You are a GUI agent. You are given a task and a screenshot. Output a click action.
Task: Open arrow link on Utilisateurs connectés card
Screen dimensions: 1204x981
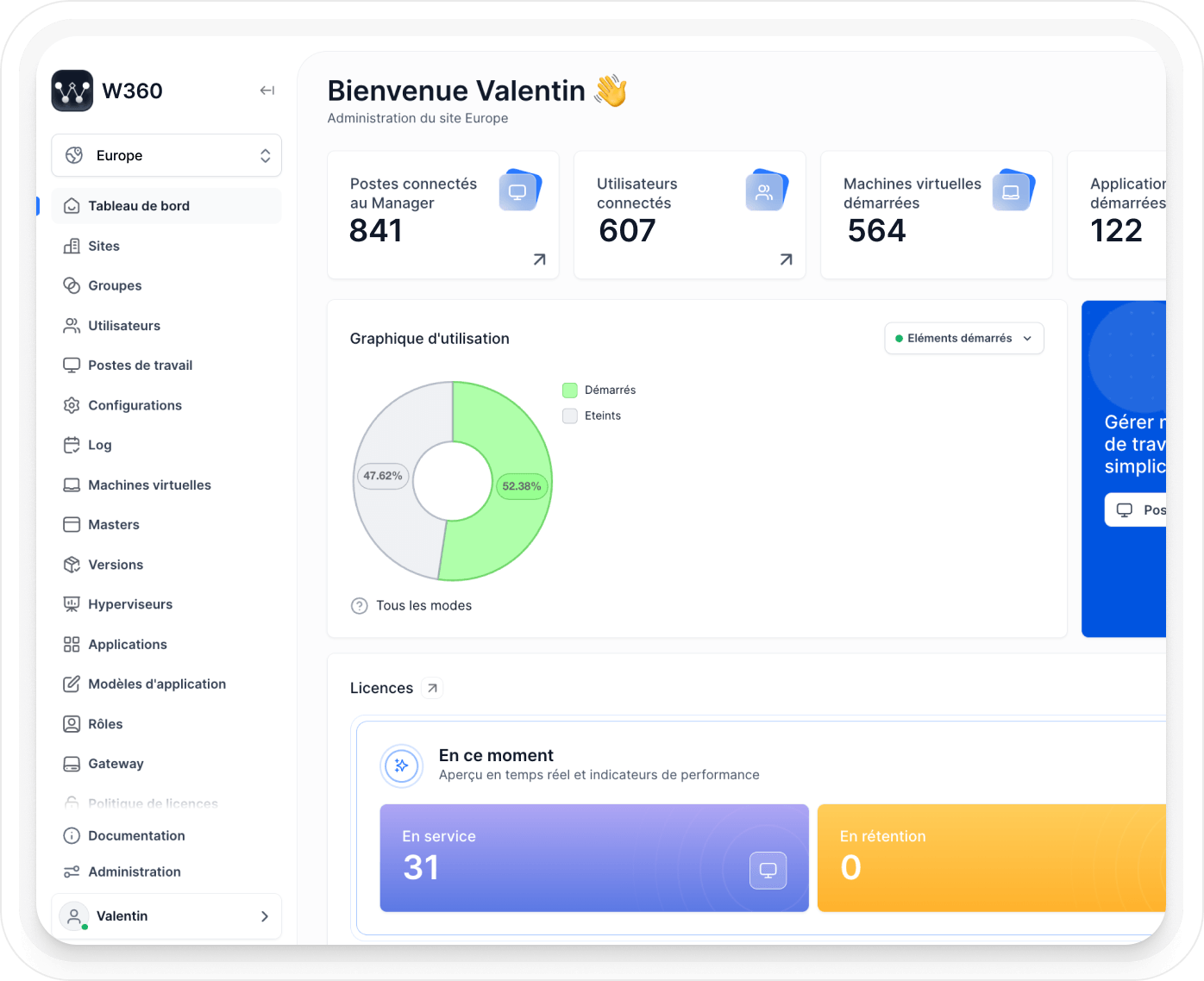786,259
